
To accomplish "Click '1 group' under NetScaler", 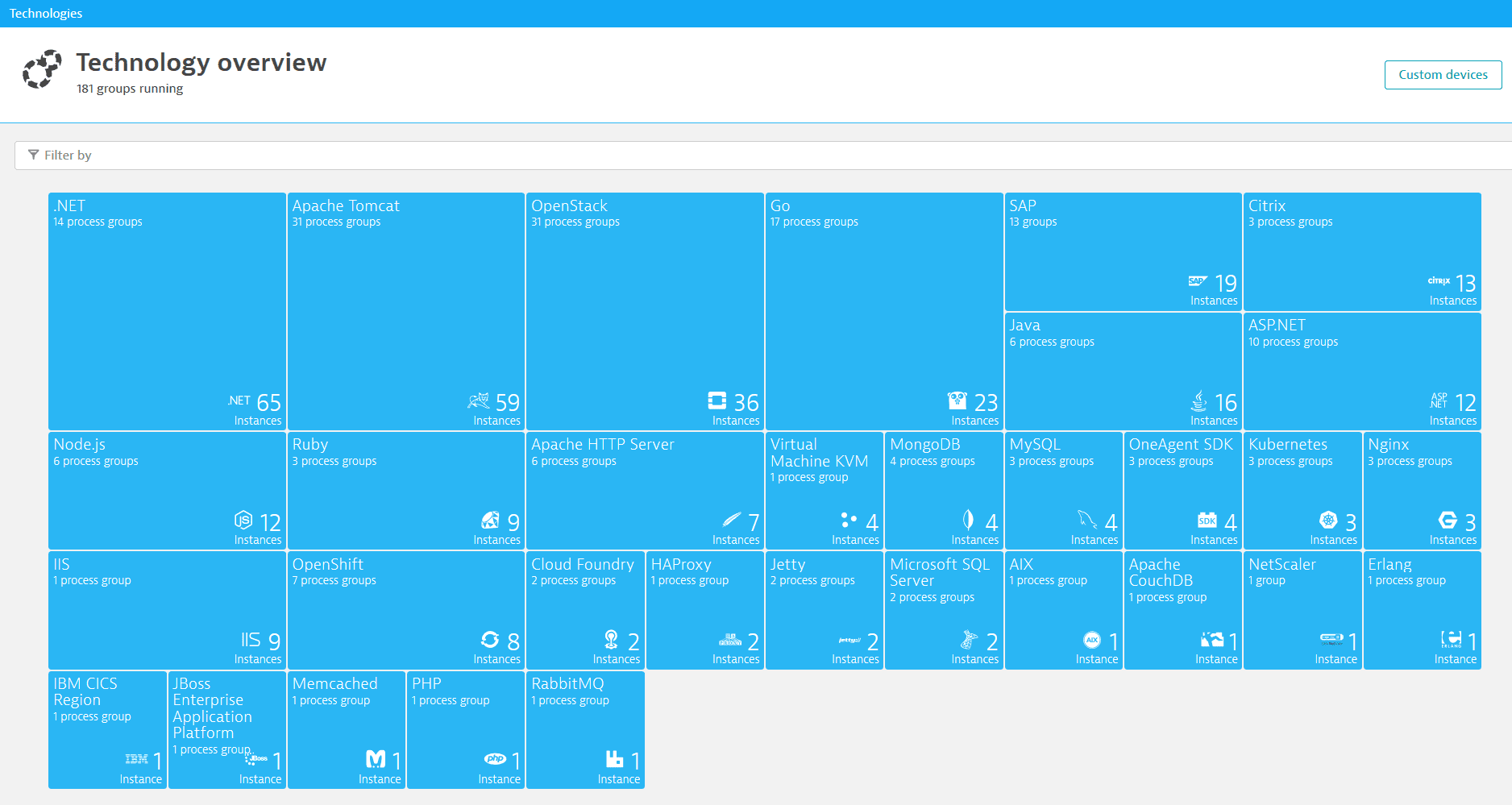I will 1267,580.
